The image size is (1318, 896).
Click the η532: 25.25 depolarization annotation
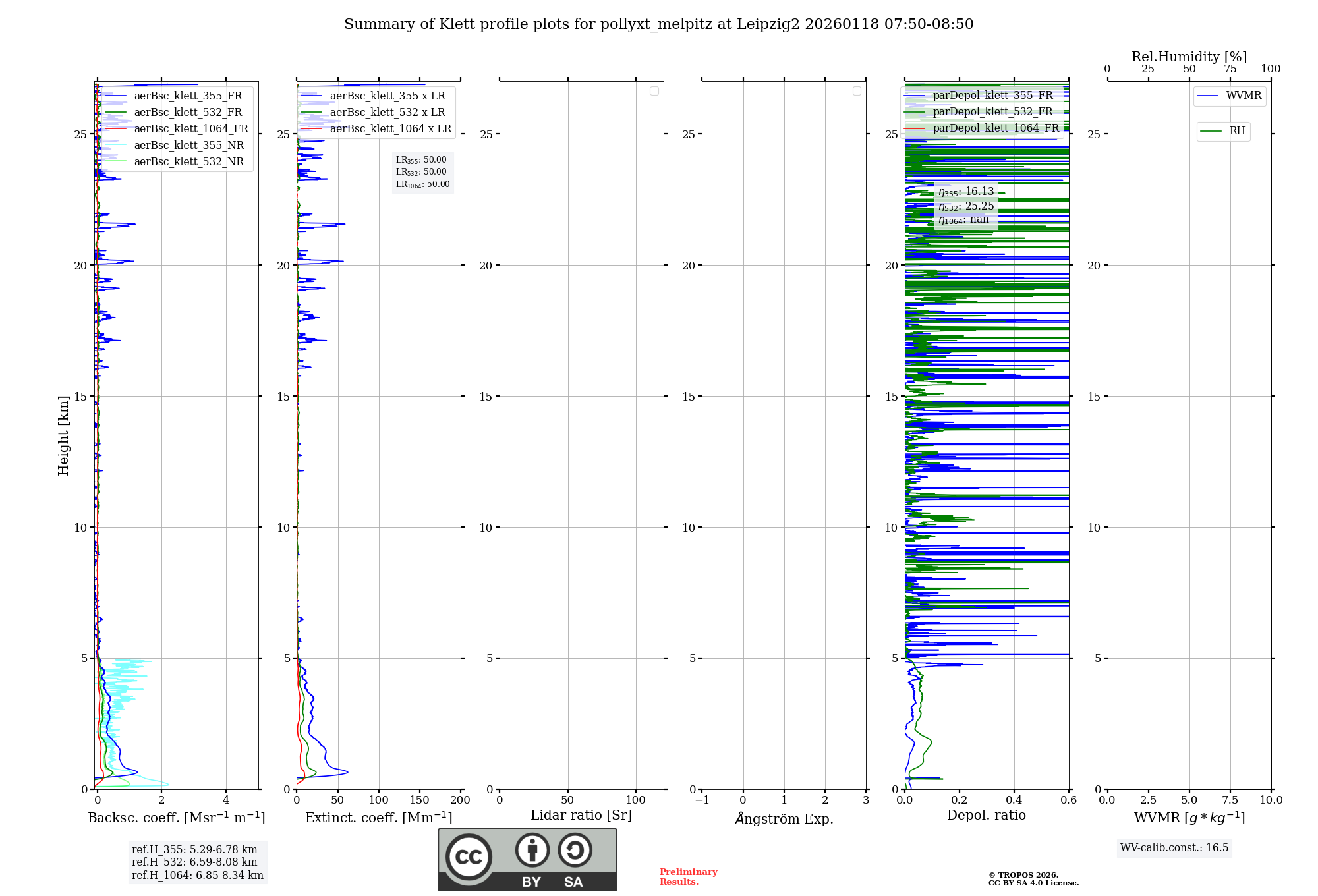(x=966, y=206)
